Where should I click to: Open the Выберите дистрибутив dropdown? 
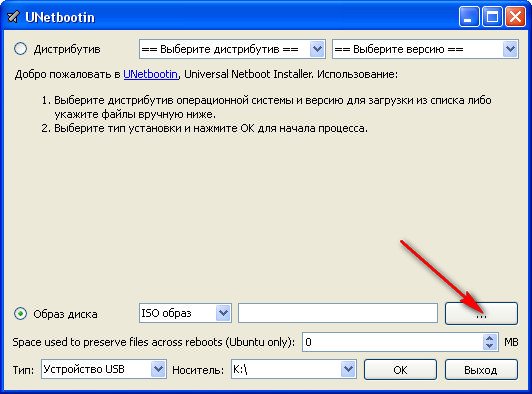click(232, 49)
